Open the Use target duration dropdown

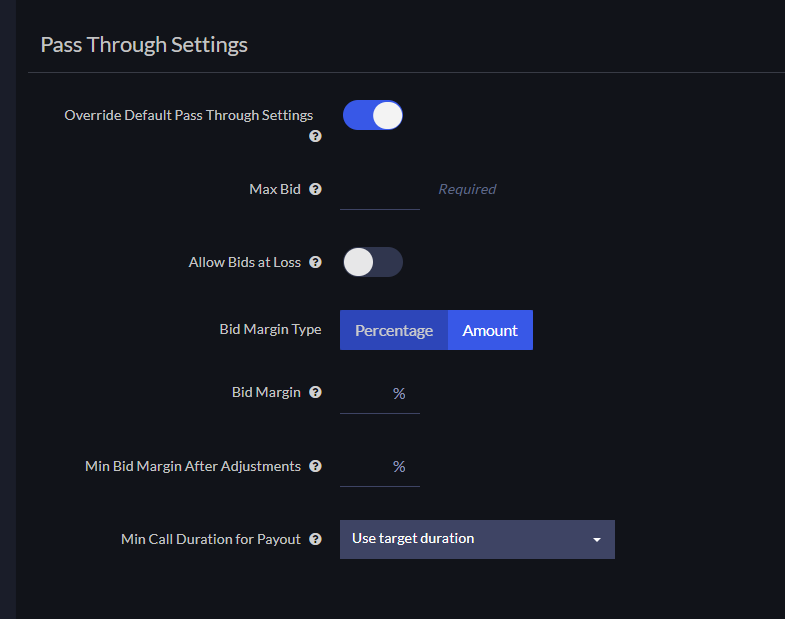pyautogui.click(x=477, y=539)
